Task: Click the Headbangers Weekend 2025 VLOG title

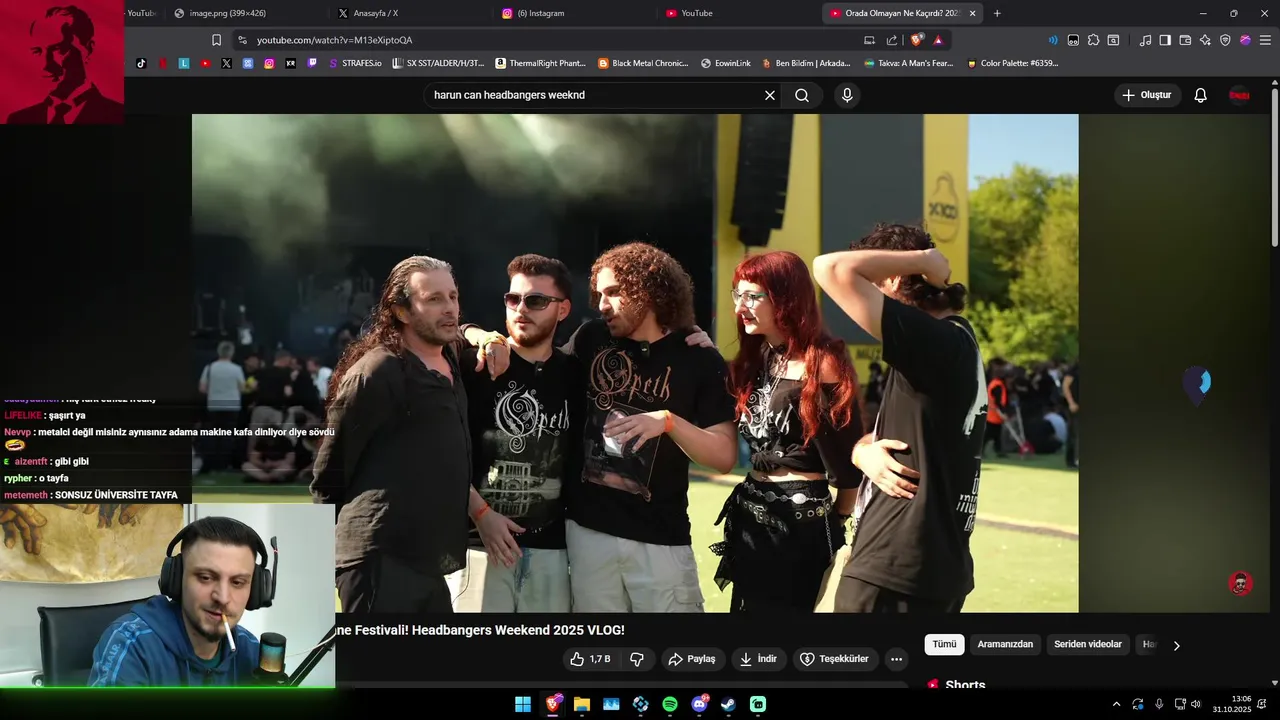Action: [480, 630]
